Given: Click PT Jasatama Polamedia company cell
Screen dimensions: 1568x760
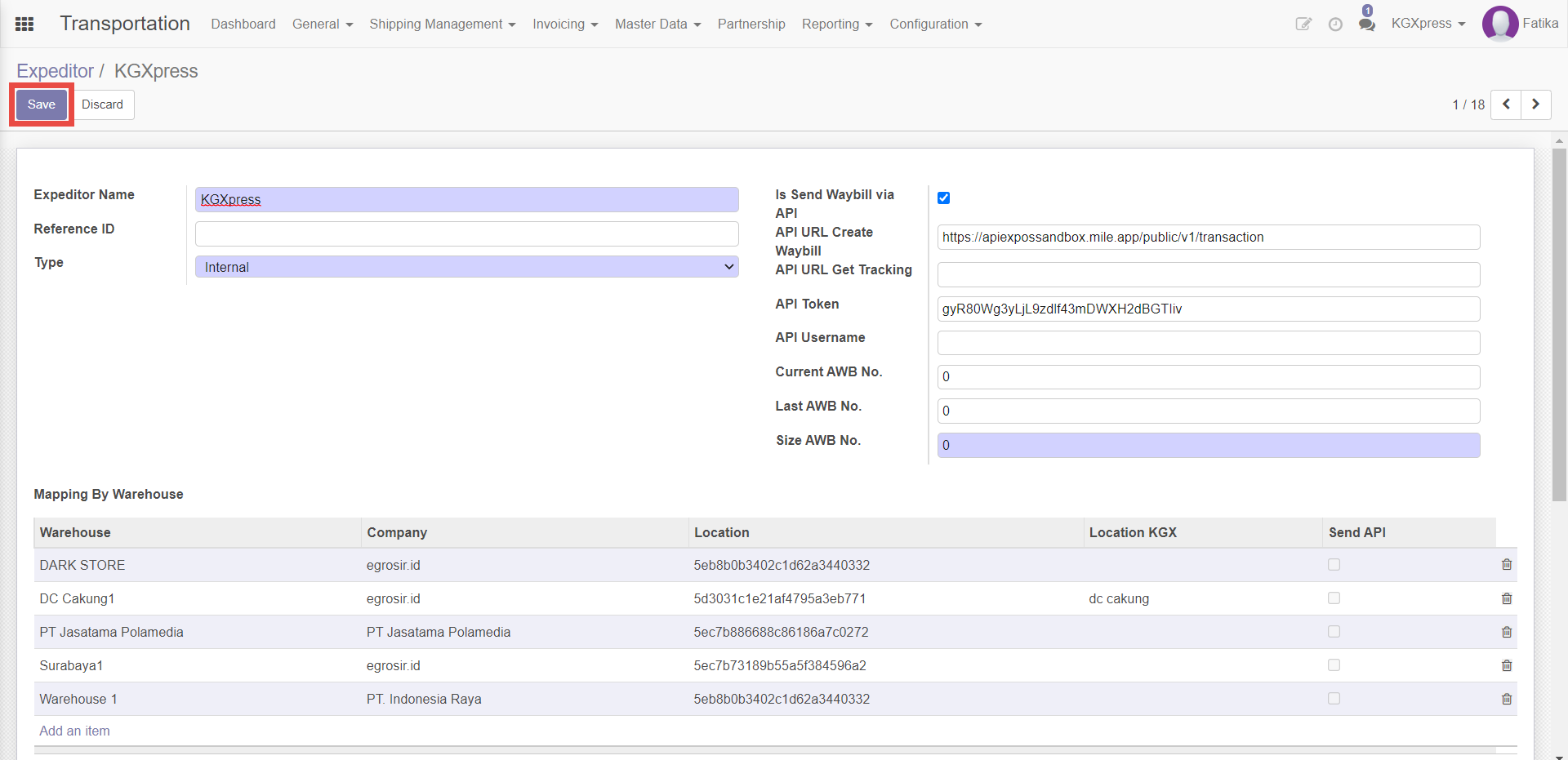Looking at the screenshot, I should point(524,632).
